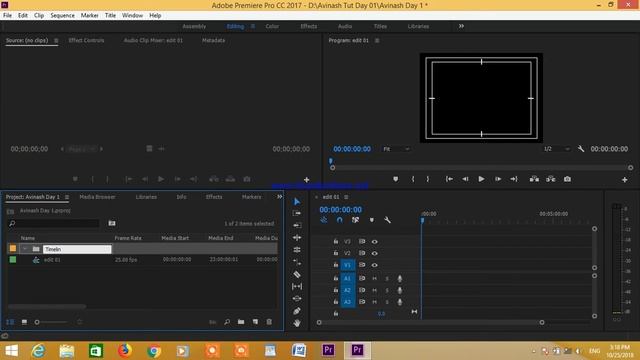
Task: Enable voice-over record on A3 track
Action: (400, 302)
